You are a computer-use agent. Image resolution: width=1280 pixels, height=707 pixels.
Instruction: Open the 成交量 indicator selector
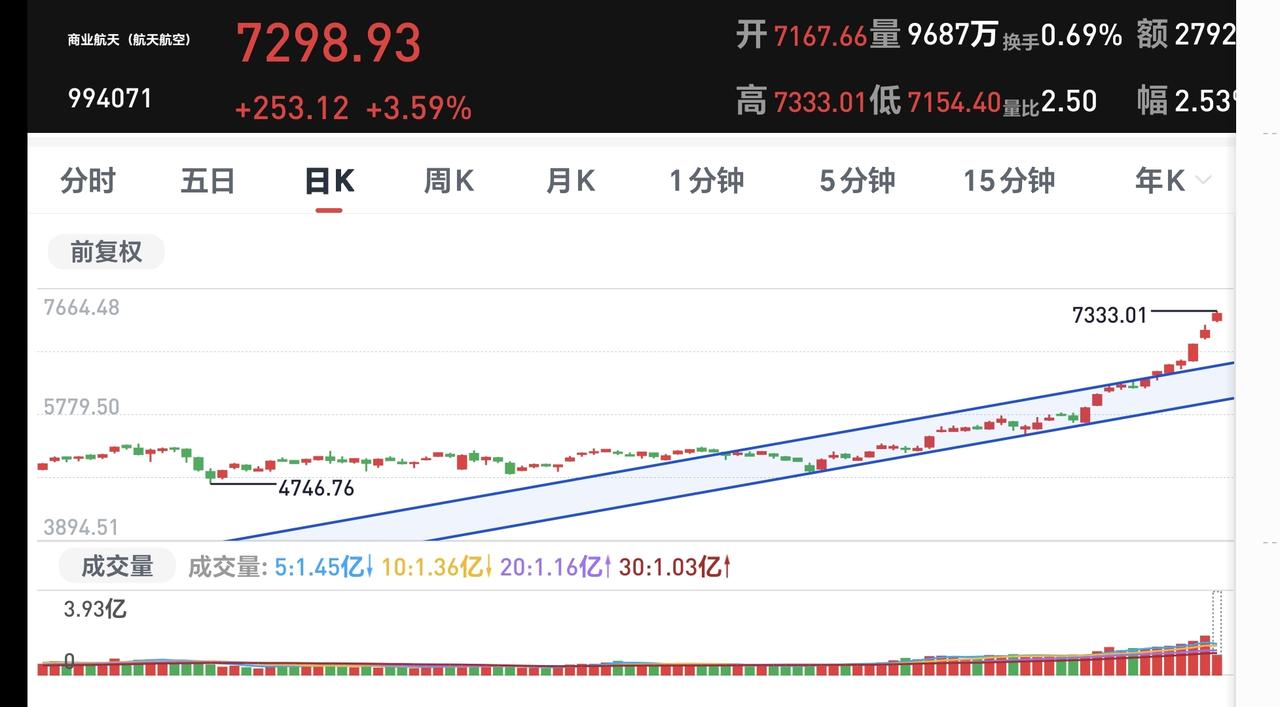point(117,567)
